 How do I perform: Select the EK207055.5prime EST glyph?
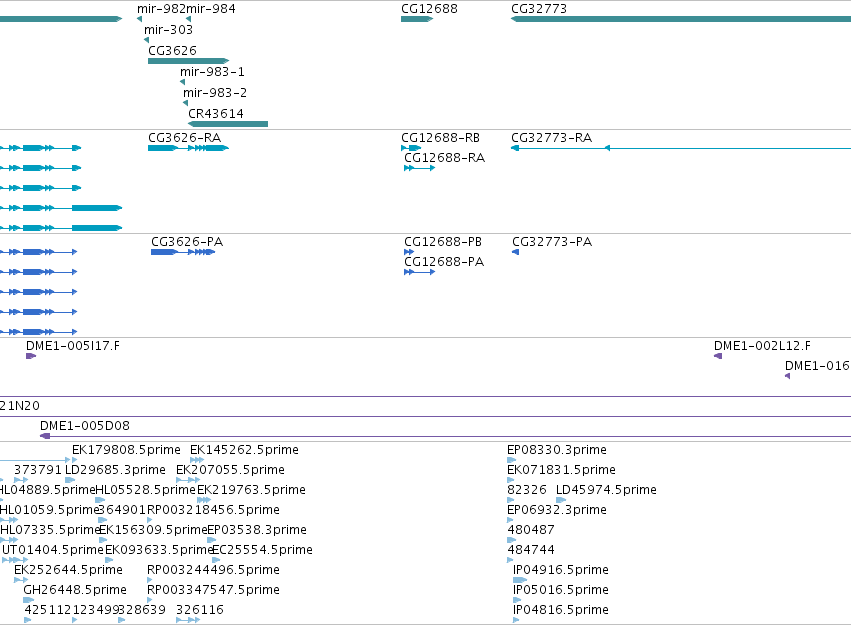coord(188,480)
